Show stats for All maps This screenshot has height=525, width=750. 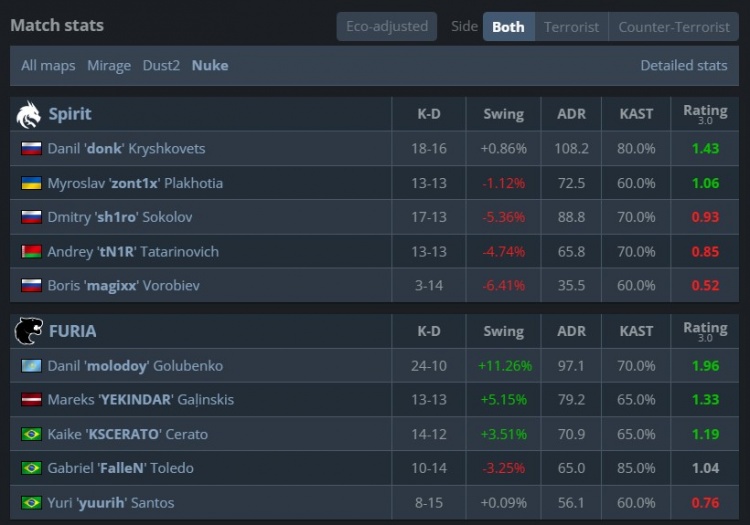pos(48,65)
